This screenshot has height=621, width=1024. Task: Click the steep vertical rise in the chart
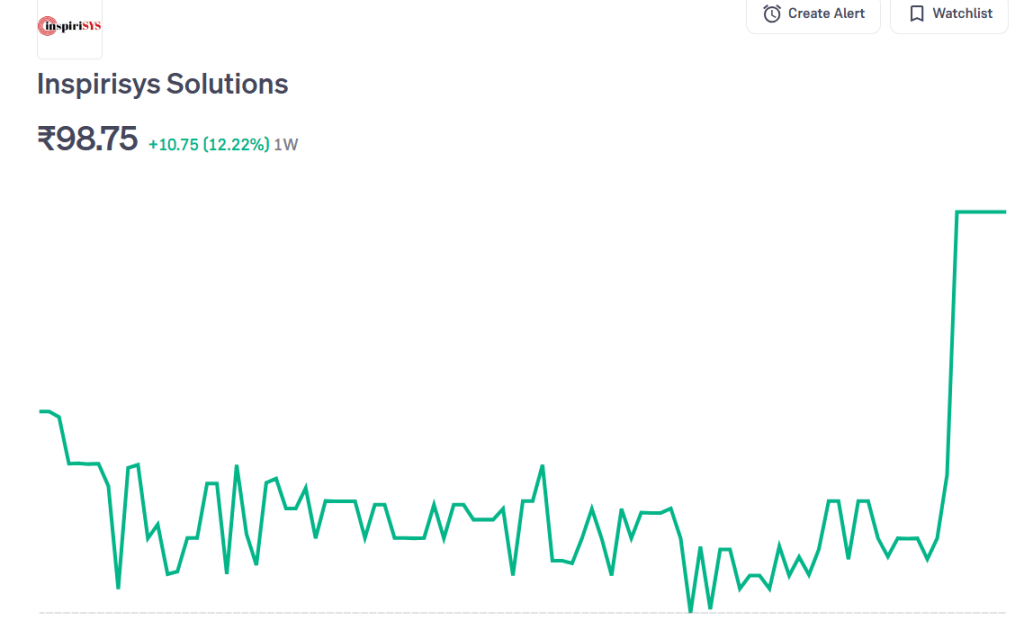pos(952,340)
